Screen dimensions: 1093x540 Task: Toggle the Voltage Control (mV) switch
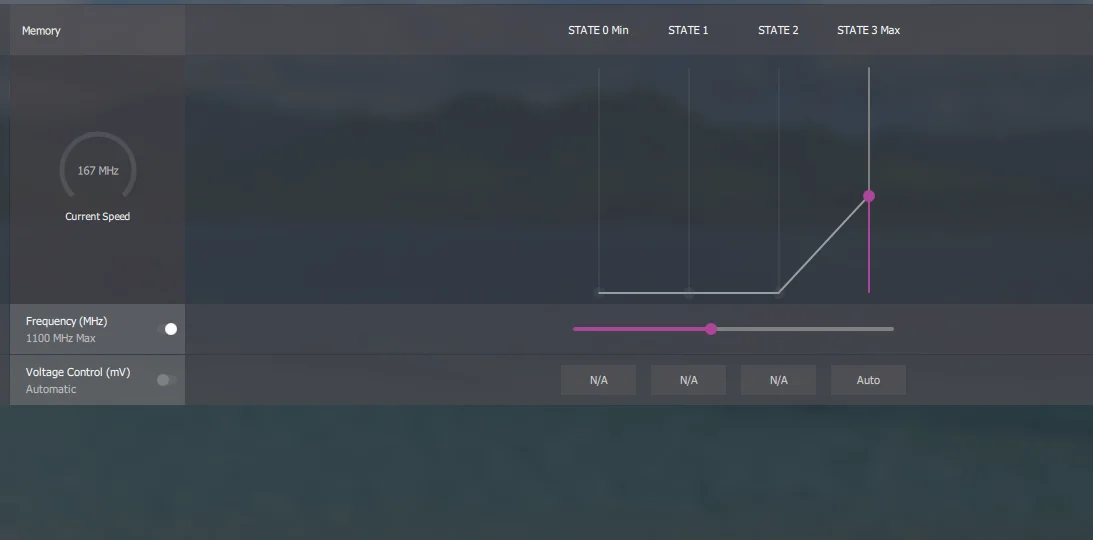coord(167,380)
